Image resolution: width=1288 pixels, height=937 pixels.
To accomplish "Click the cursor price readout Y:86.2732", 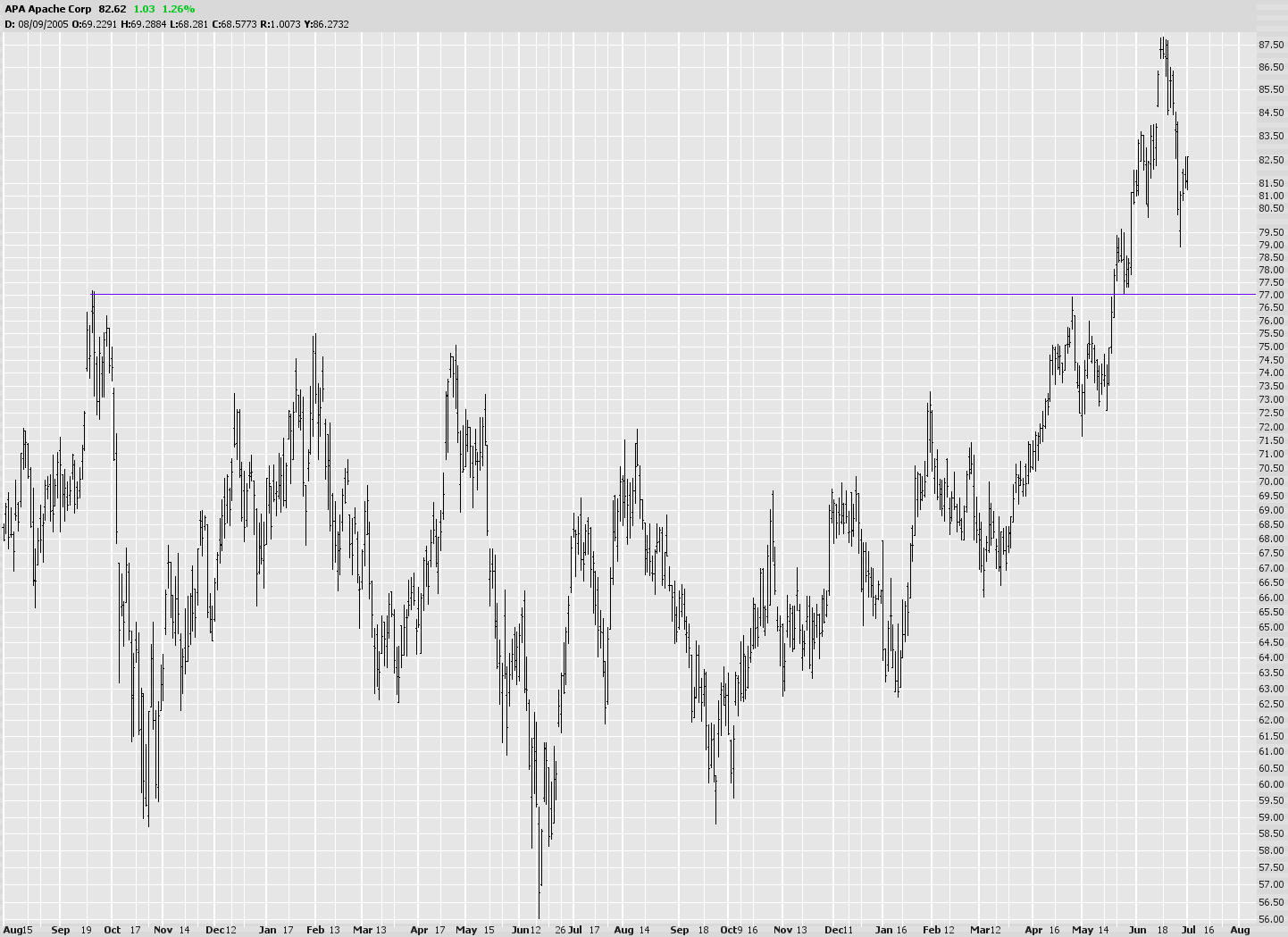I will 327,24.
